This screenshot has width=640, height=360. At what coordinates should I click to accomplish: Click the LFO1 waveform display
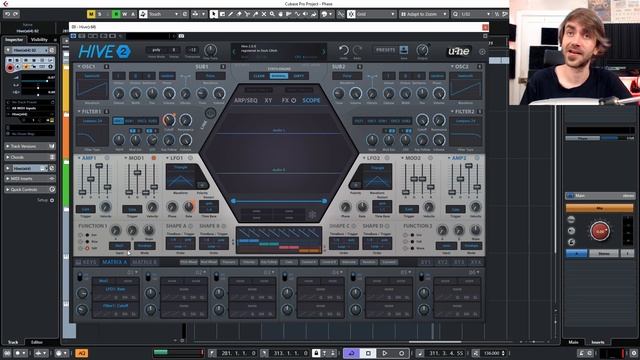(x=180, y=177)
